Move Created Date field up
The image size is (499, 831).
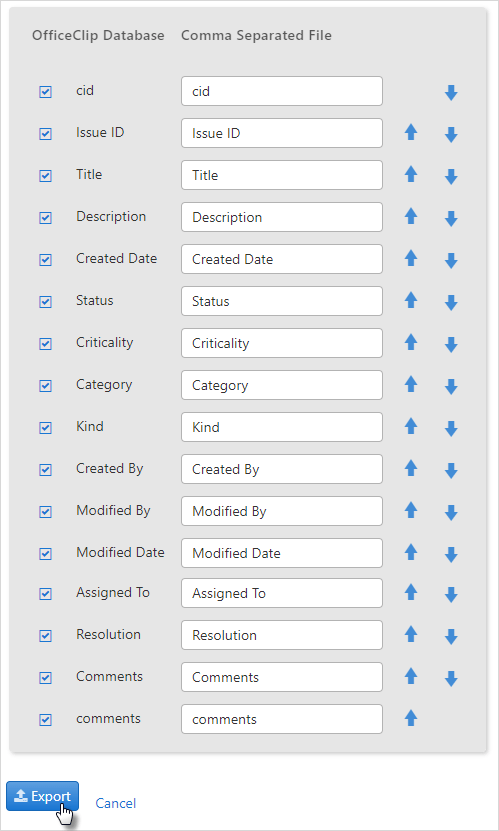pos(411,258)
